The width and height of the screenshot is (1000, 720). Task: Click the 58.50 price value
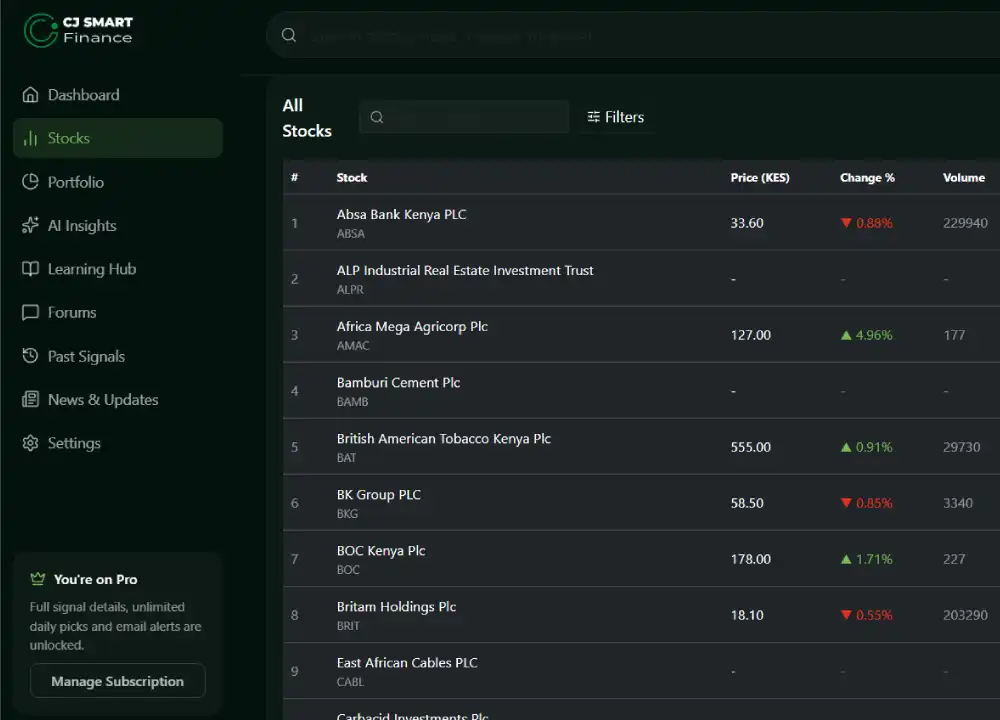click(747, 503)
